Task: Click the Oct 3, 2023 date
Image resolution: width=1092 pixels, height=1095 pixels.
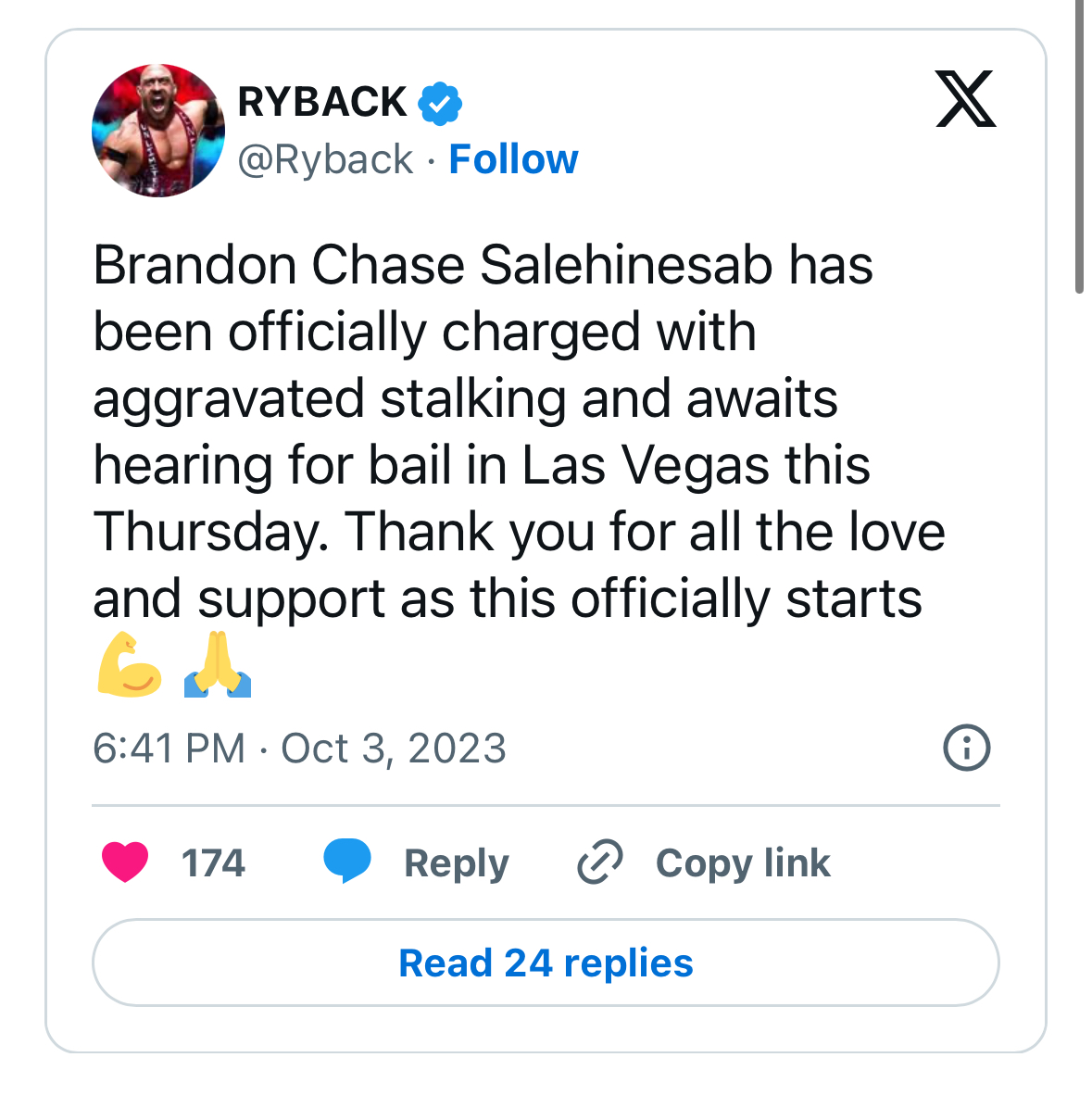Action: pos(394,749)
